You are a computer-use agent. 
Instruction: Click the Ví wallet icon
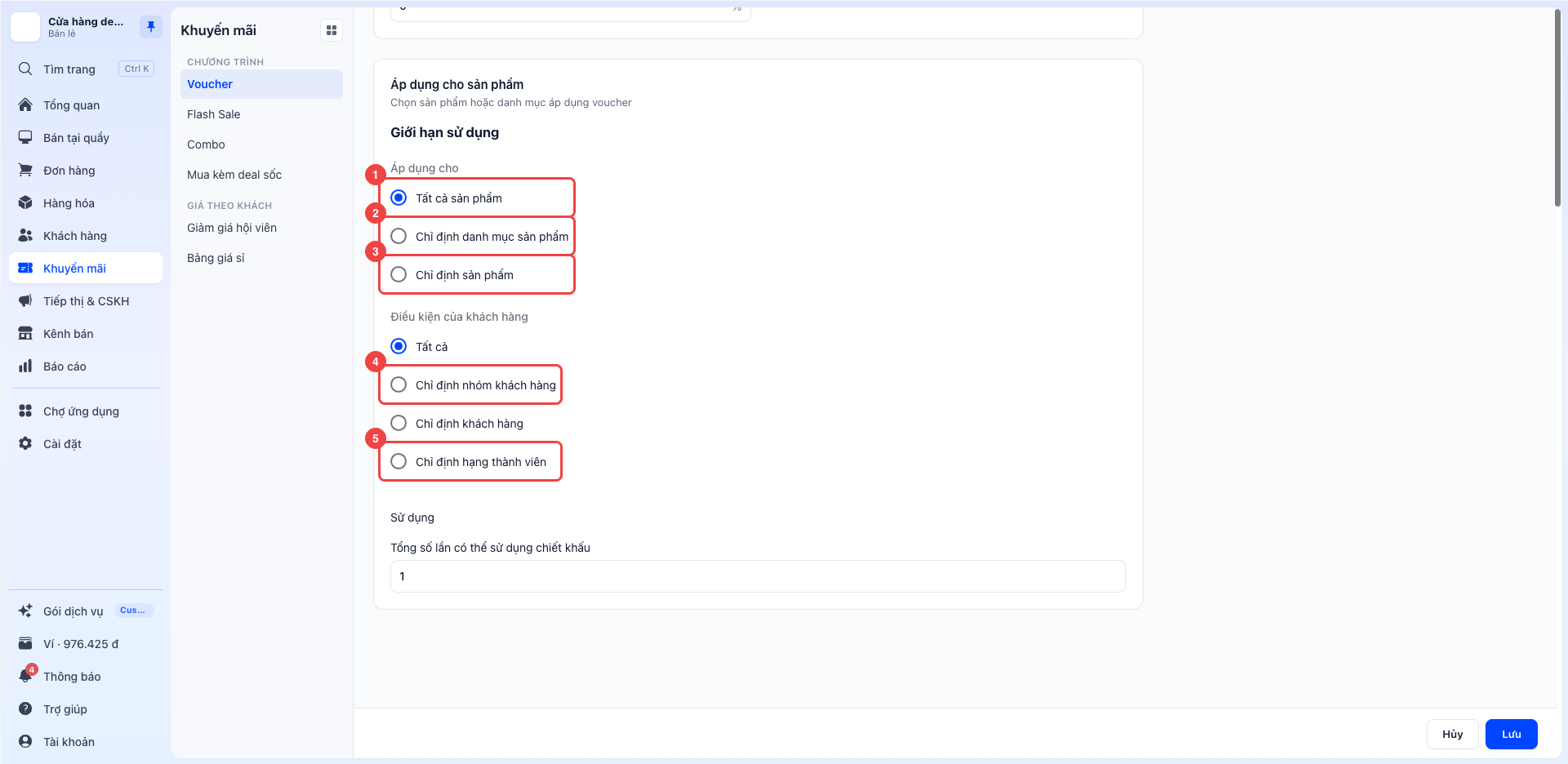click(x=25, y=643)
